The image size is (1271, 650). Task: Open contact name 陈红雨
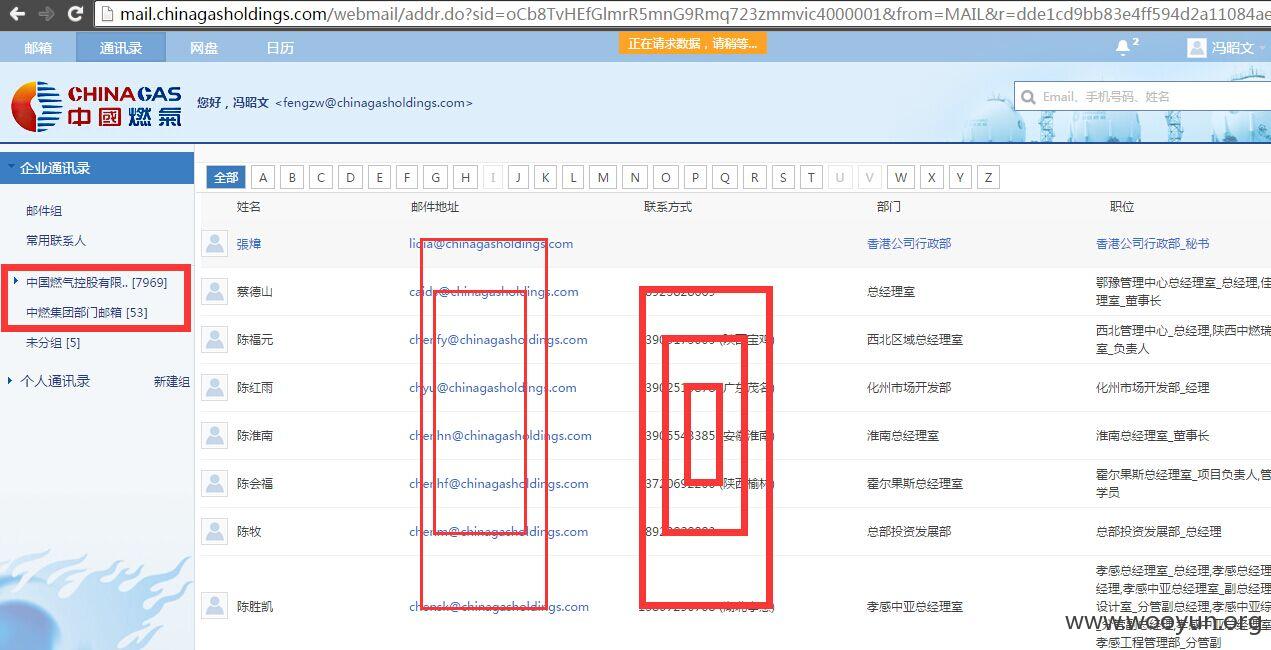click(255, 388)
